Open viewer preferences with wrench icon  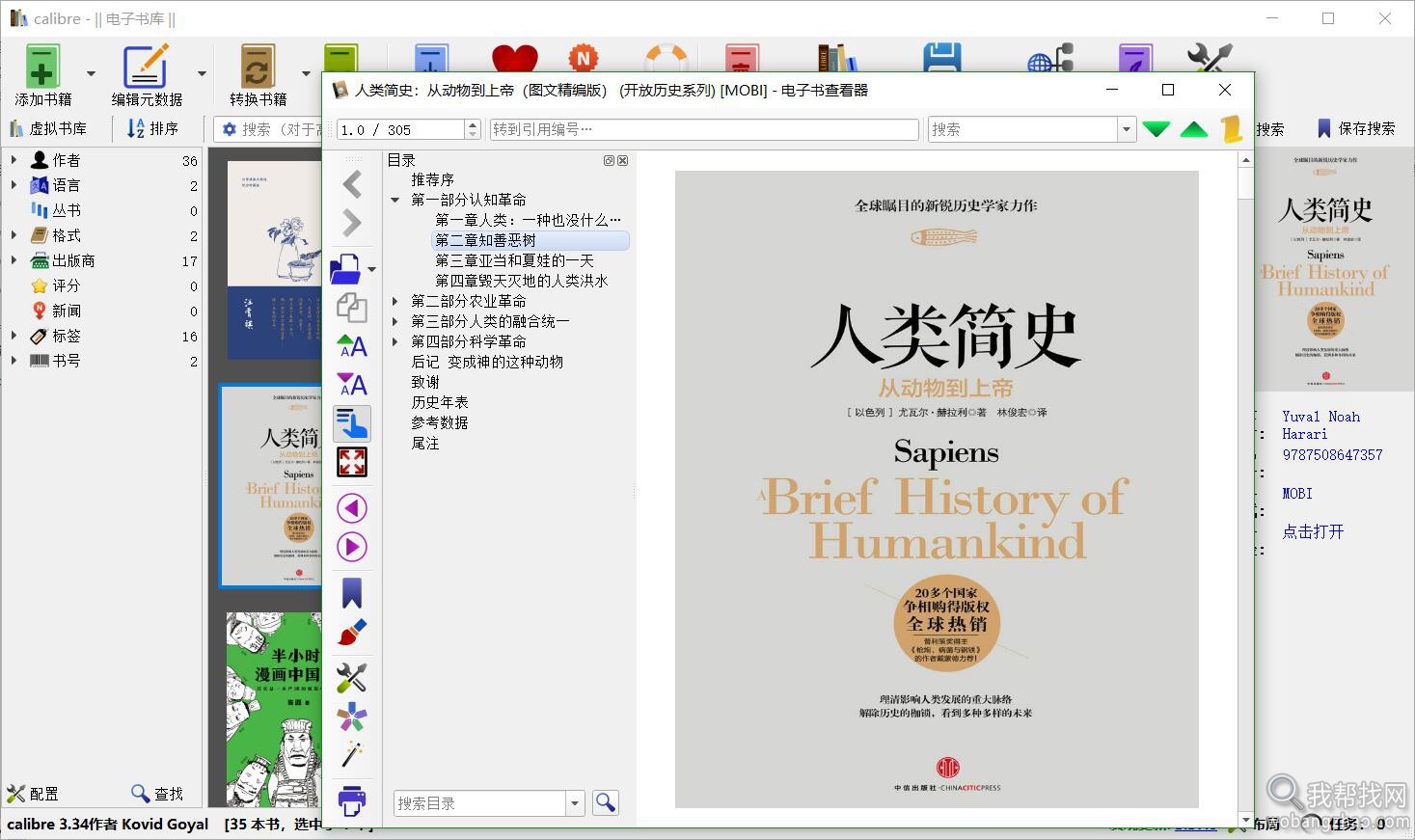(x=352, y=678)
